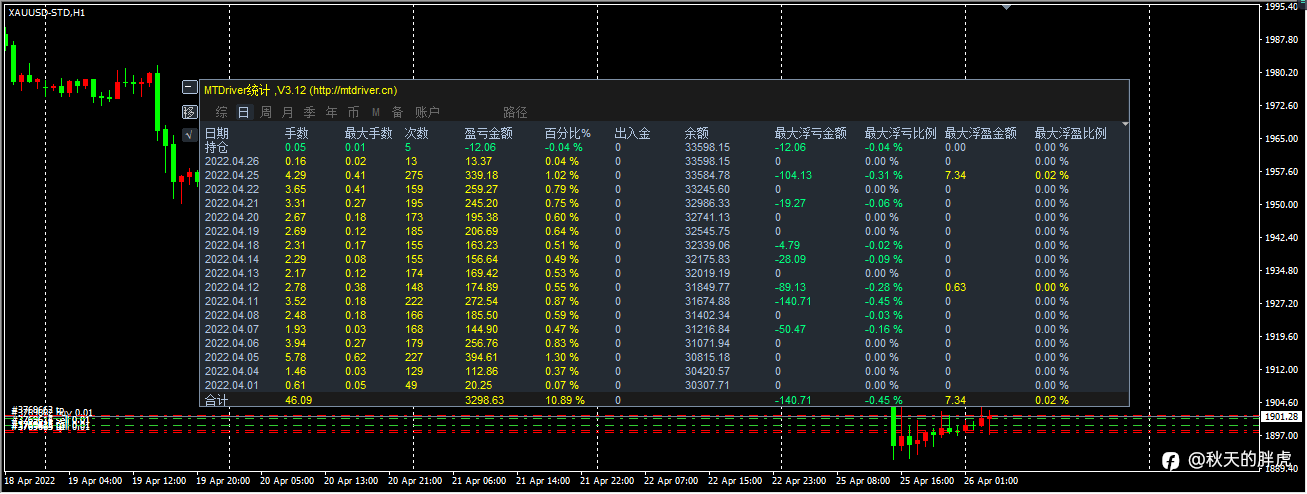Click the 1995.40 price scale label
Screen dimensions: 1307x494
click(1282, 7)
